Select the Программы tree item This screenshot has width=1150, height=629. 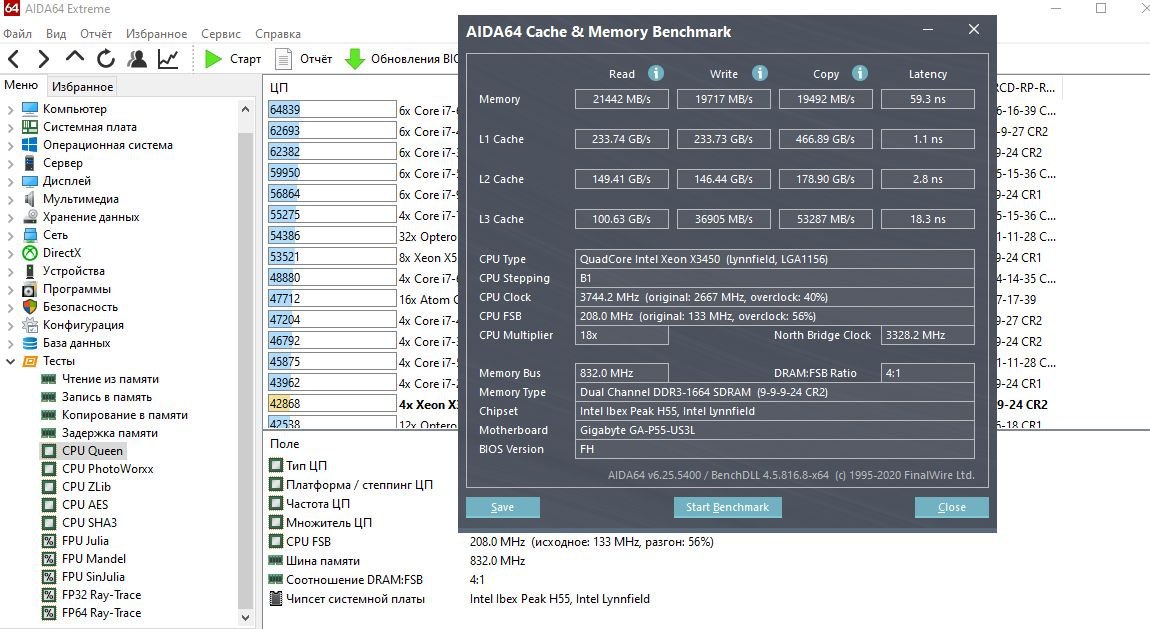pos(77,289)
